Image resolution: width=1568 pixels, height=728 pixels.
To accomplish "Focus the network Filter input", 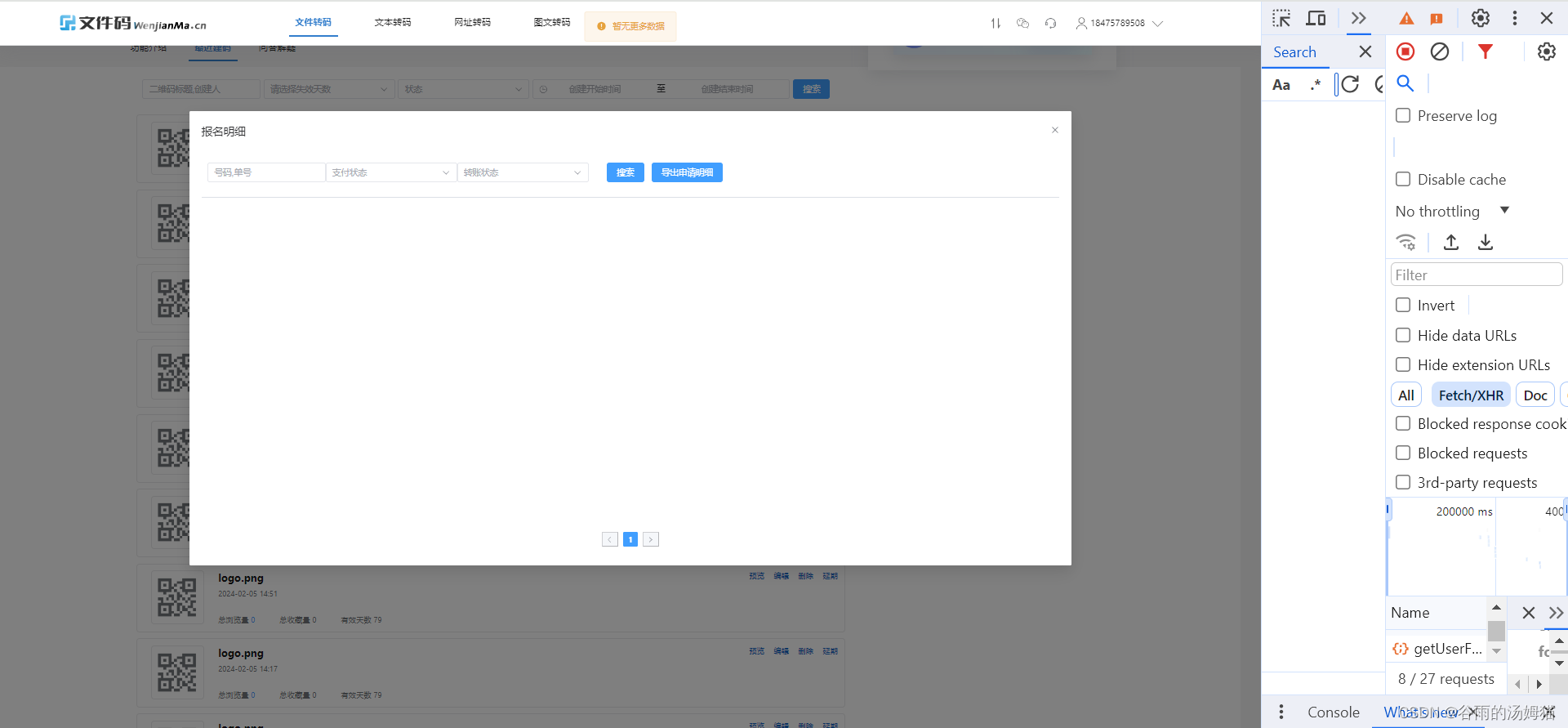I will pos(1477,275).
